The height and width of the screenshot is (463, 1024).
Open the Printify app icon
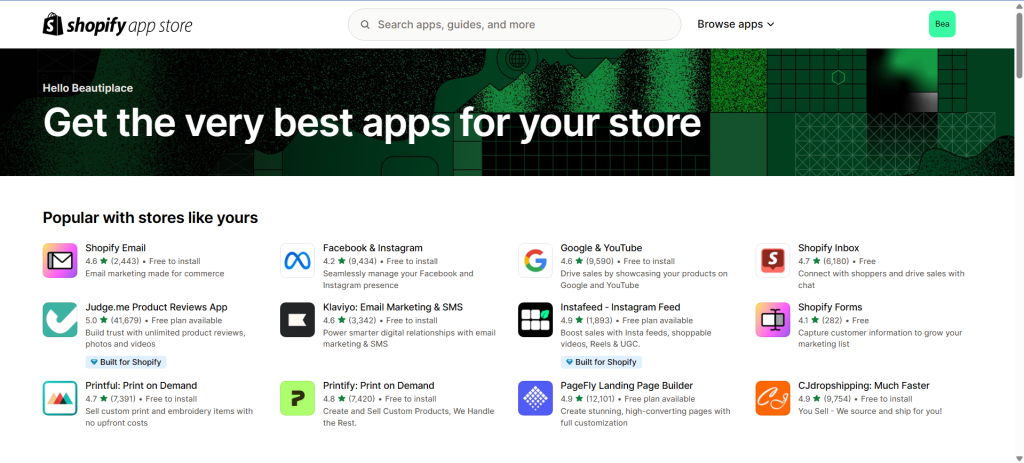(x=297, y=397)
